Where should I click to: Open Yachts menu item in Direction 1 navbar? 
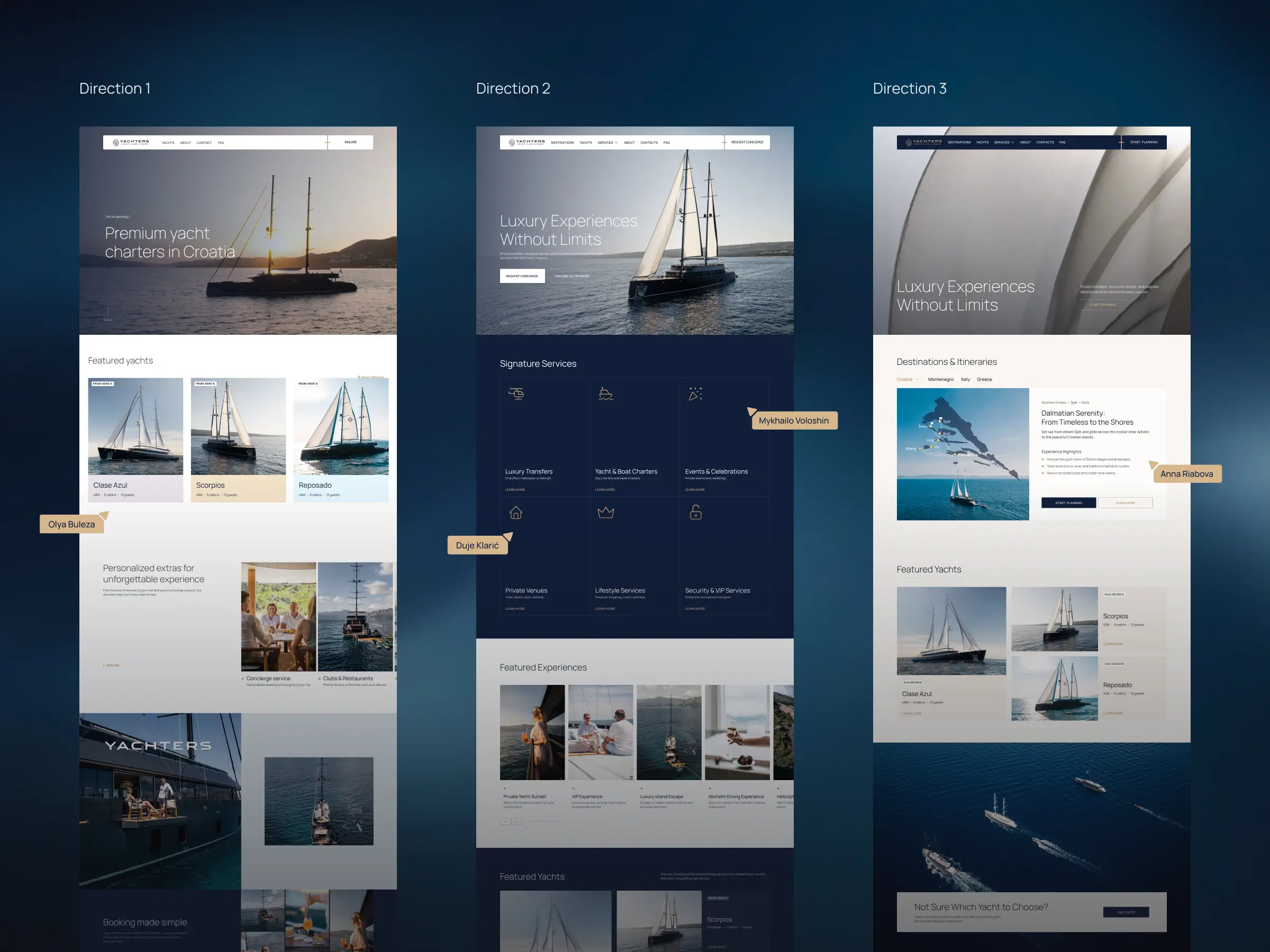click(168, 143)
